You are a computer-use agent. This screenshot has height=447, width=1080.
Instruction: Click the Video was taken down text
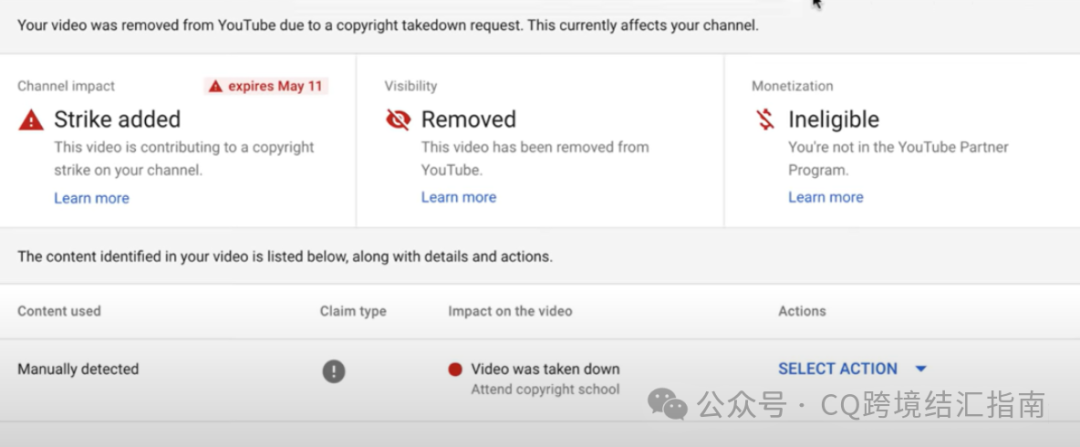[546, 369]
